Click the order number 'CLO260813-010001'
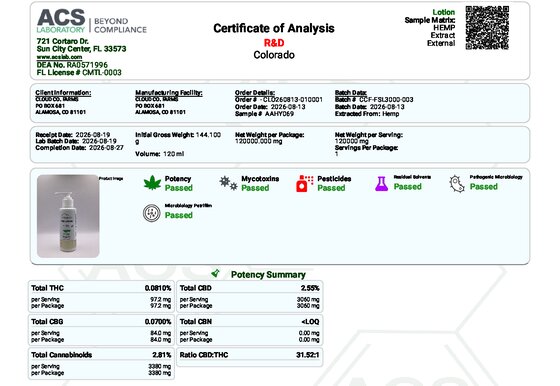The image size is (560, 386). coord(292,100)
